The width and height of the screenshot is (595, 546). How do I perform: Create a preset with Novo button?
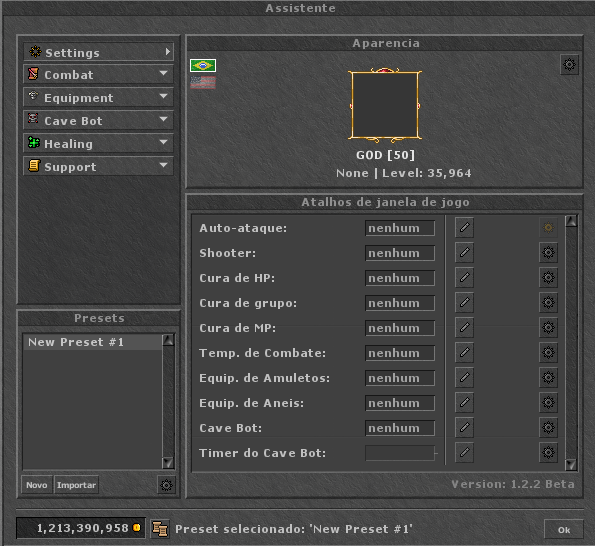click(37, 485)
